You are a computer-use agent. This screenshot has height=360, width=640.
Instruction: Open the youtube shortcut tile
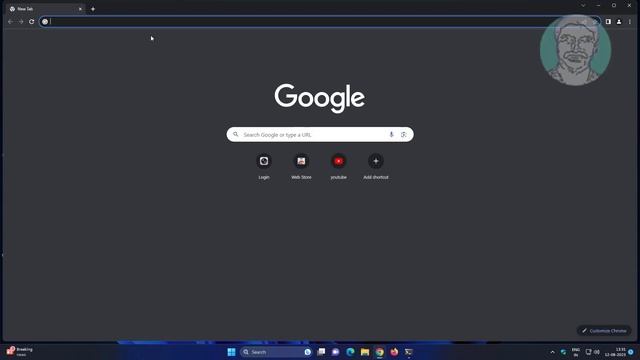pos(338,167)
